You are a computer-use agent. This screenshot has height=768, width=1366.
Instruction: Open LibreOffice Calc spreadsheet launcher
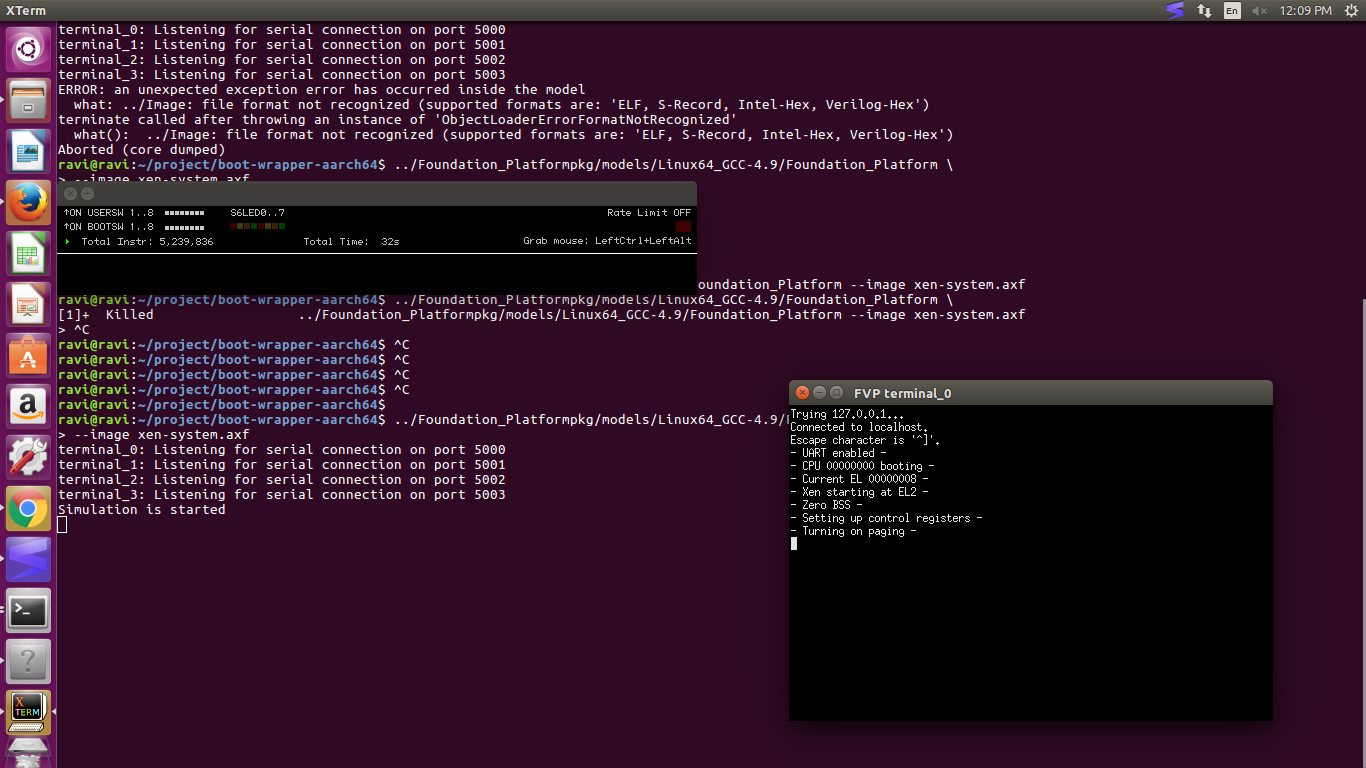[28, 253]
